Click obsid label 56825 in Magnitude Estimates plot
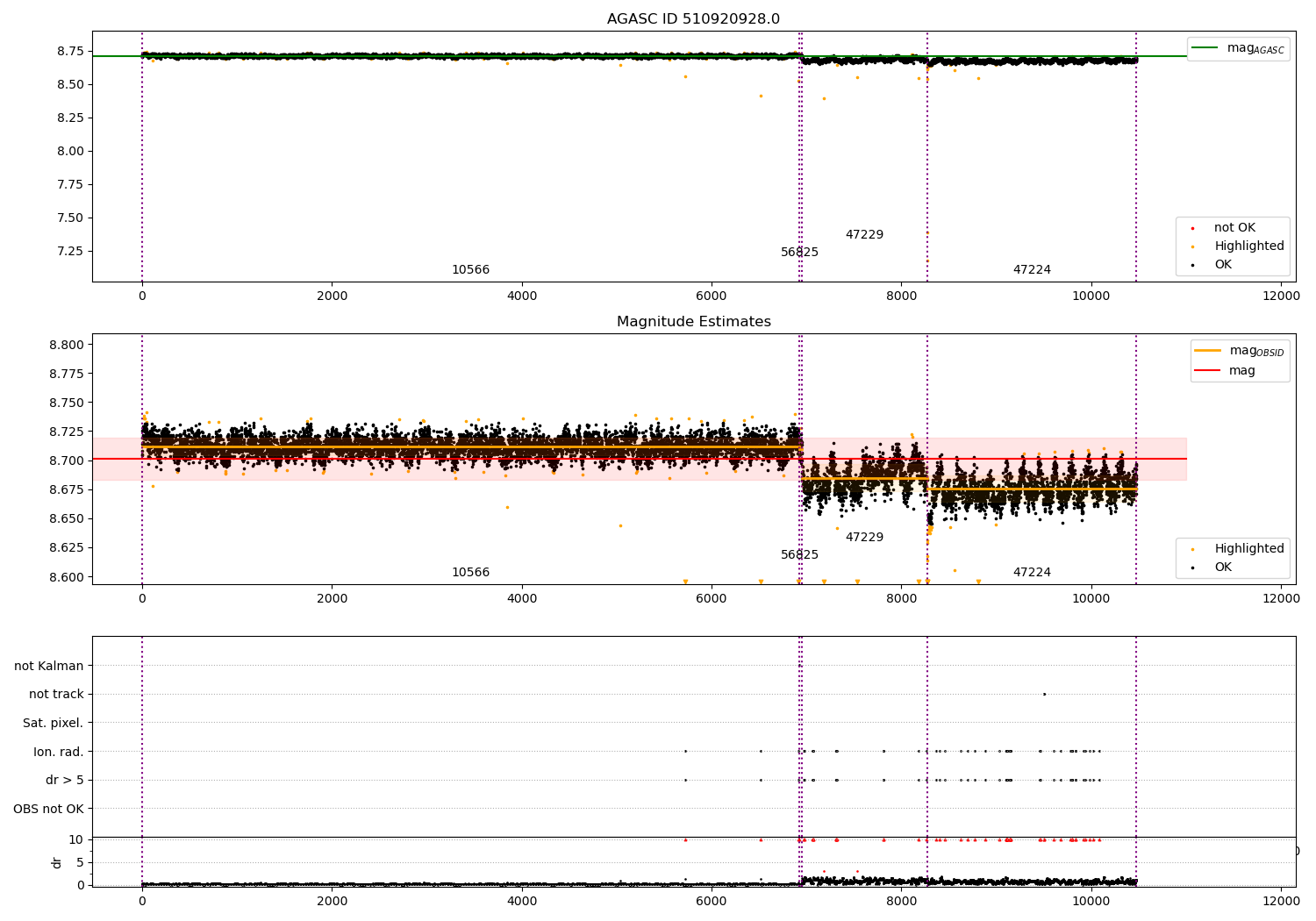The image size is (1316, 921). click(799, 555)
